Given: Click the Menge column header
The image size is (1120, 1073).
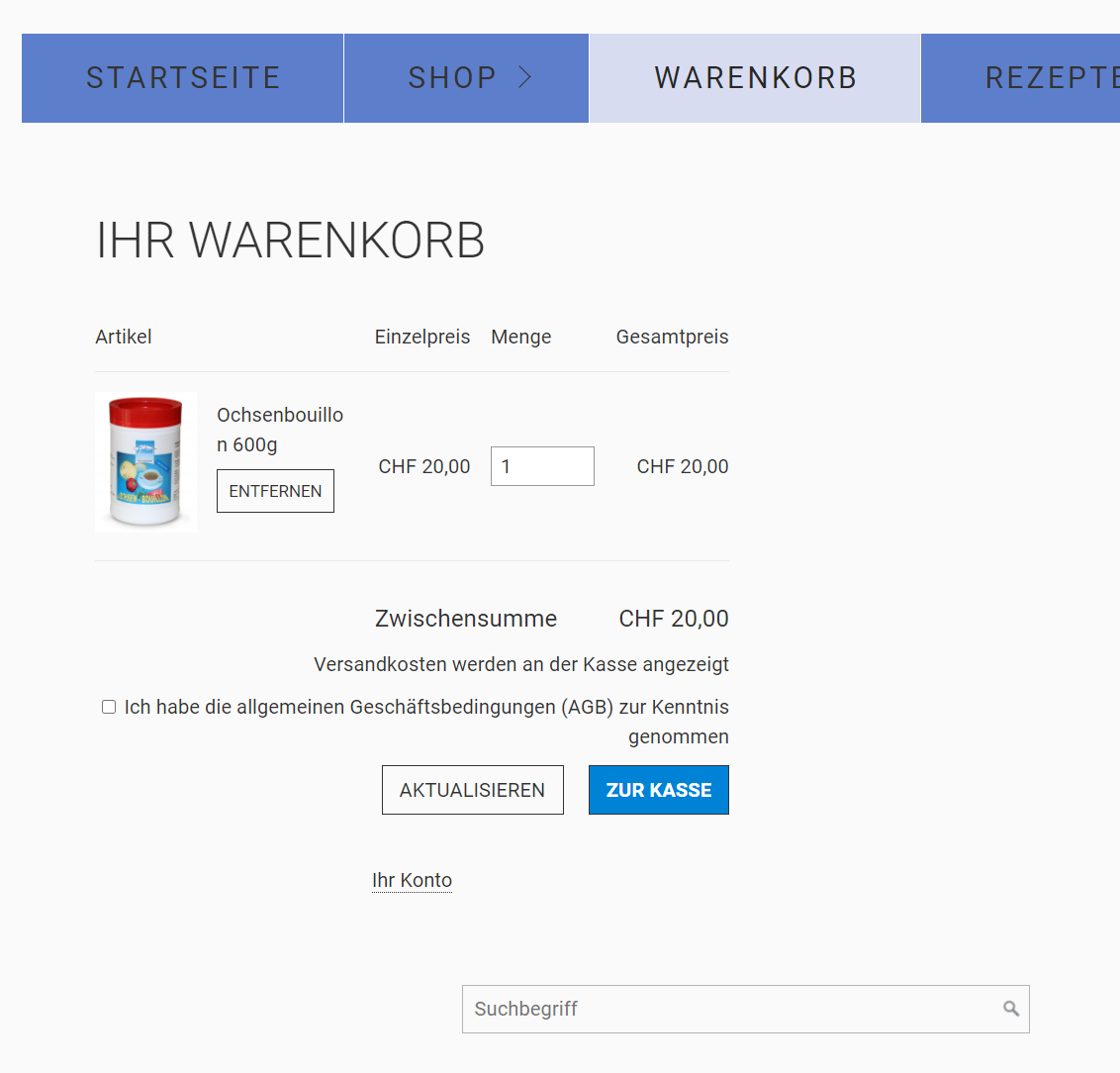Looking at the screenshot, I should 520,337.
